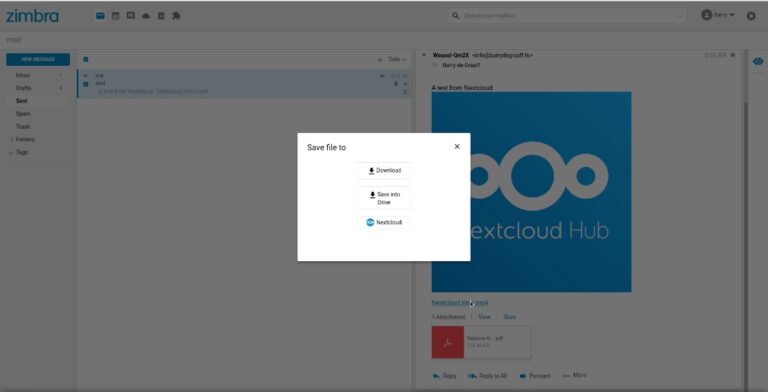Viewport: 768px width, 392px height.
Task: Open the puzzle-piece integrations icon
Action: pos(176,16)
